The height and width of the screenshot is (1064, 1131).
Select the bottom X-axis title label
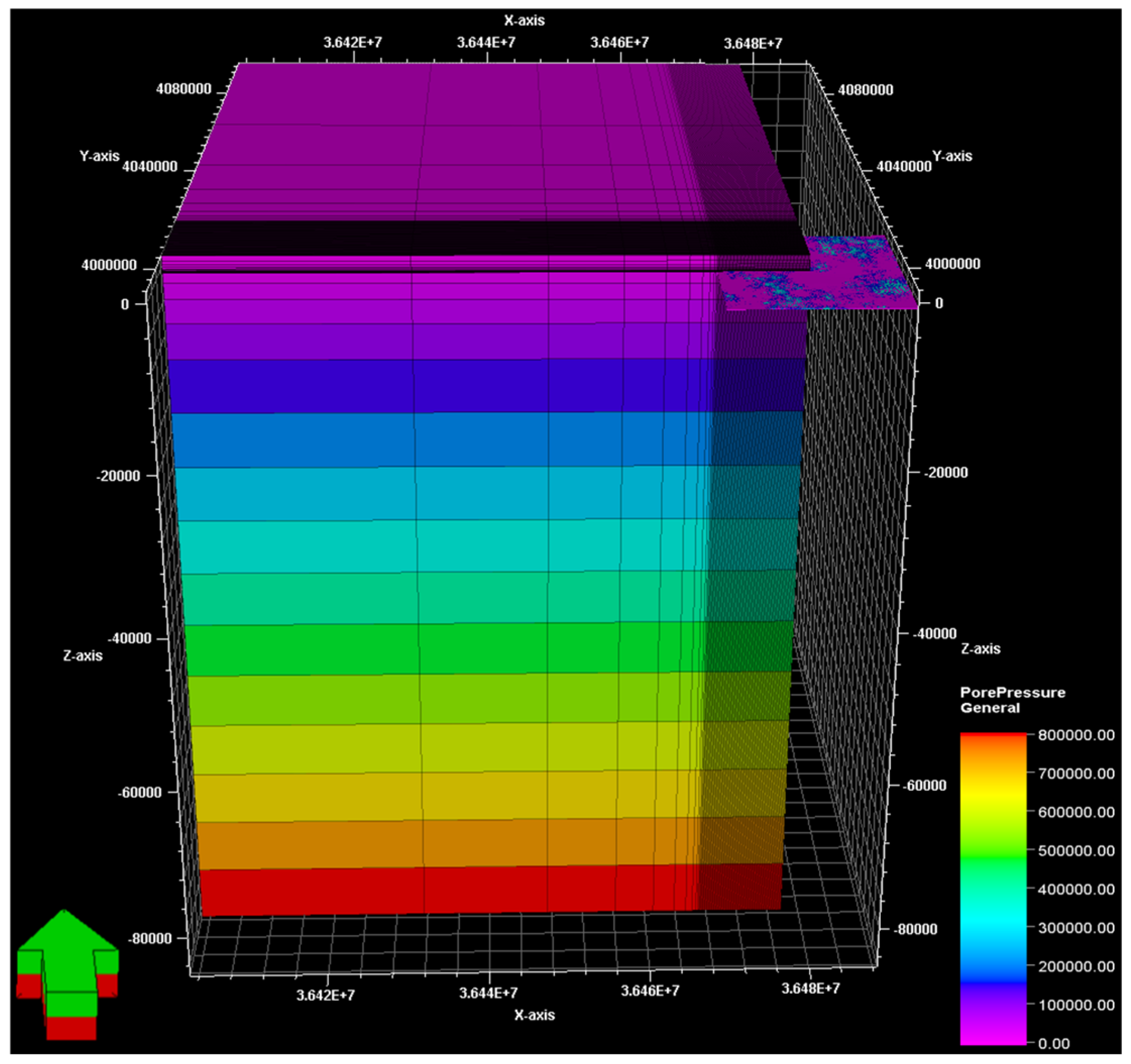534,1015
